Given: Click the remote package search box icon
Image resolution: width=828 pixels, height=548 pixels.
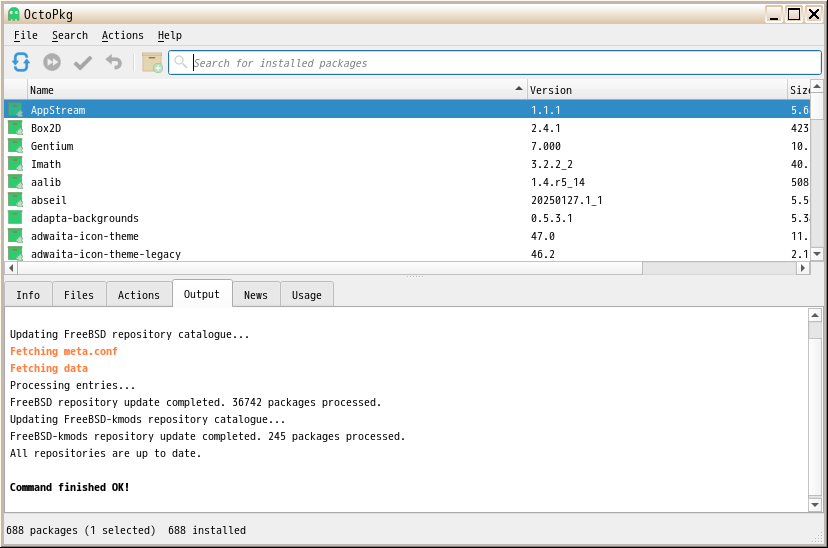Looking at the screenshot, I should click(x=152, y=62).
